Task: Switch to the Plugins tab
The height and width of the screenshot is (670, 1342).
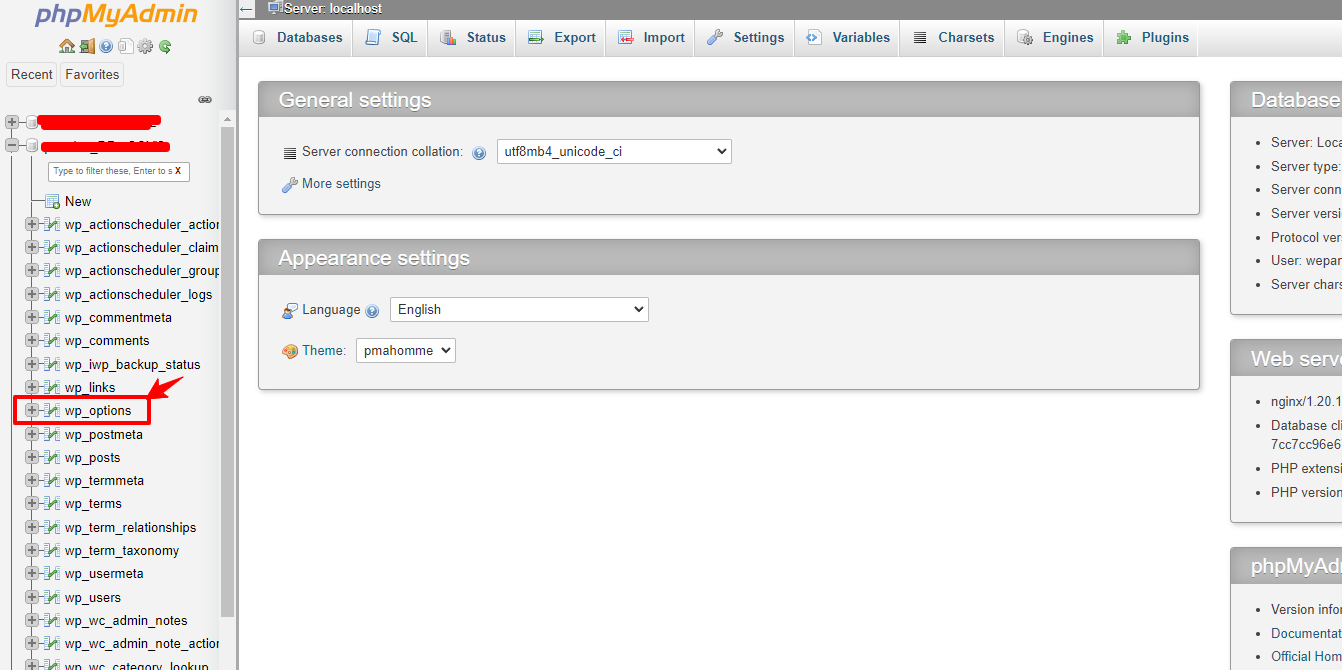Action: click(1152, 37)
